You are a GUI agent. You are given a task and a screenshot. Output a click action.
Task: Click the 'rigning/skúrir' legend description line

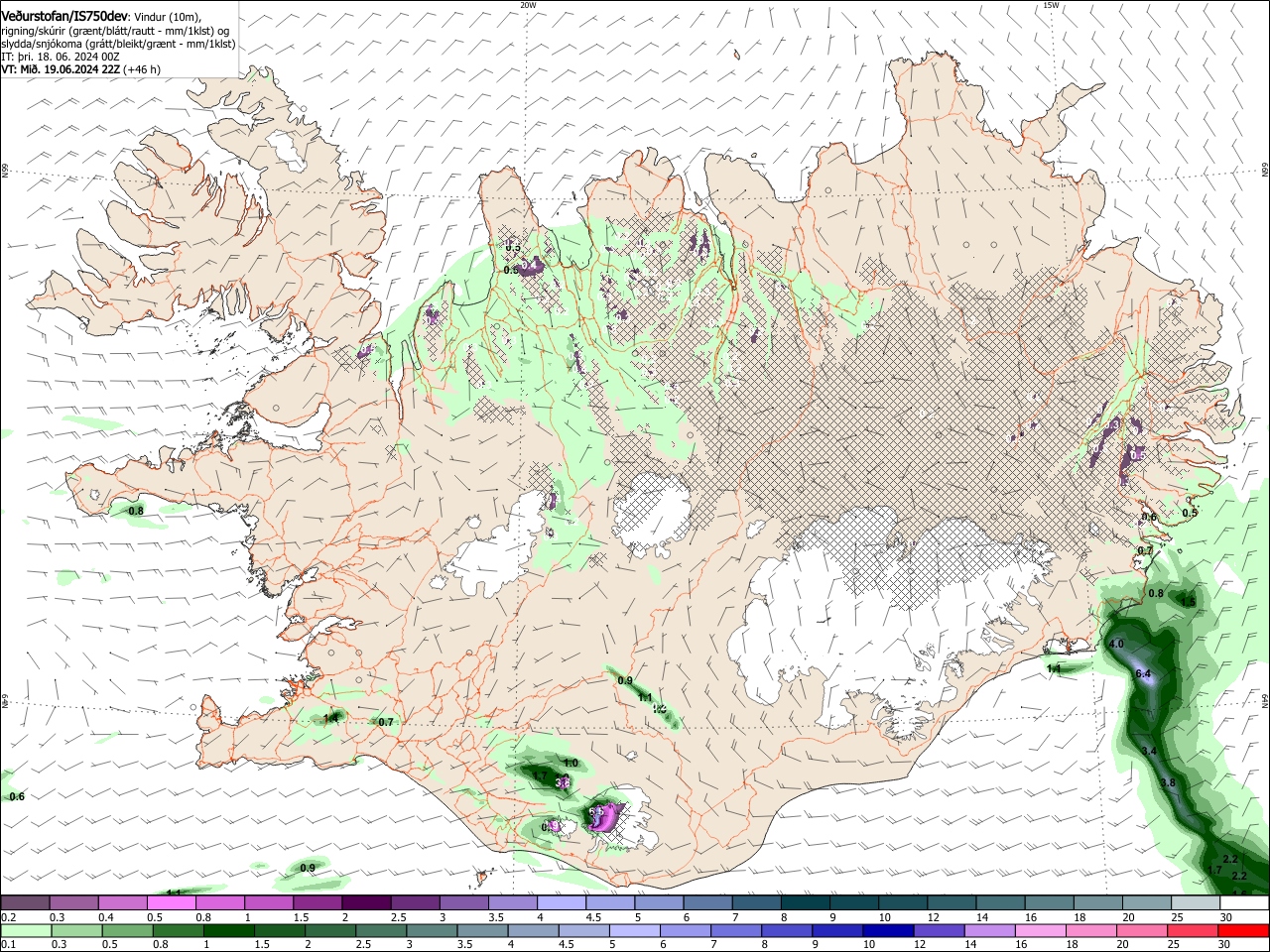pos(116,30)
